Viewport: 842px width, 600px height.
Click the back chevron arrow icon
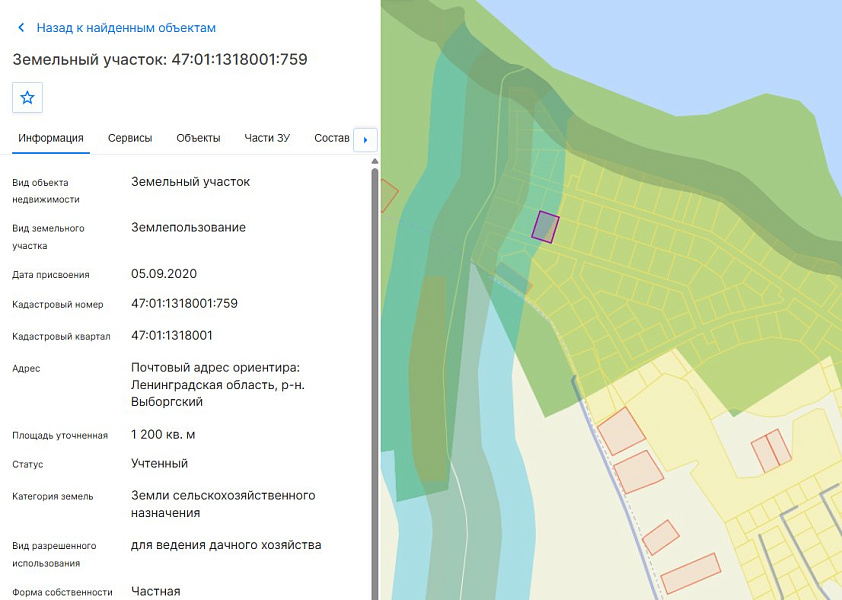pos(21,27)
